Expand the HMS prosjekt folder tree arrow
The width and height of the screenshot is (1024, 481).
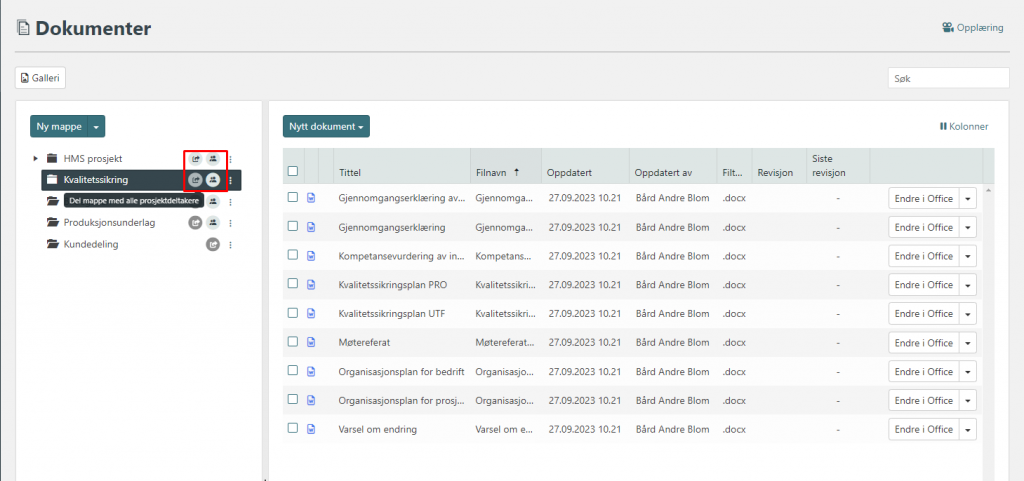35,159
